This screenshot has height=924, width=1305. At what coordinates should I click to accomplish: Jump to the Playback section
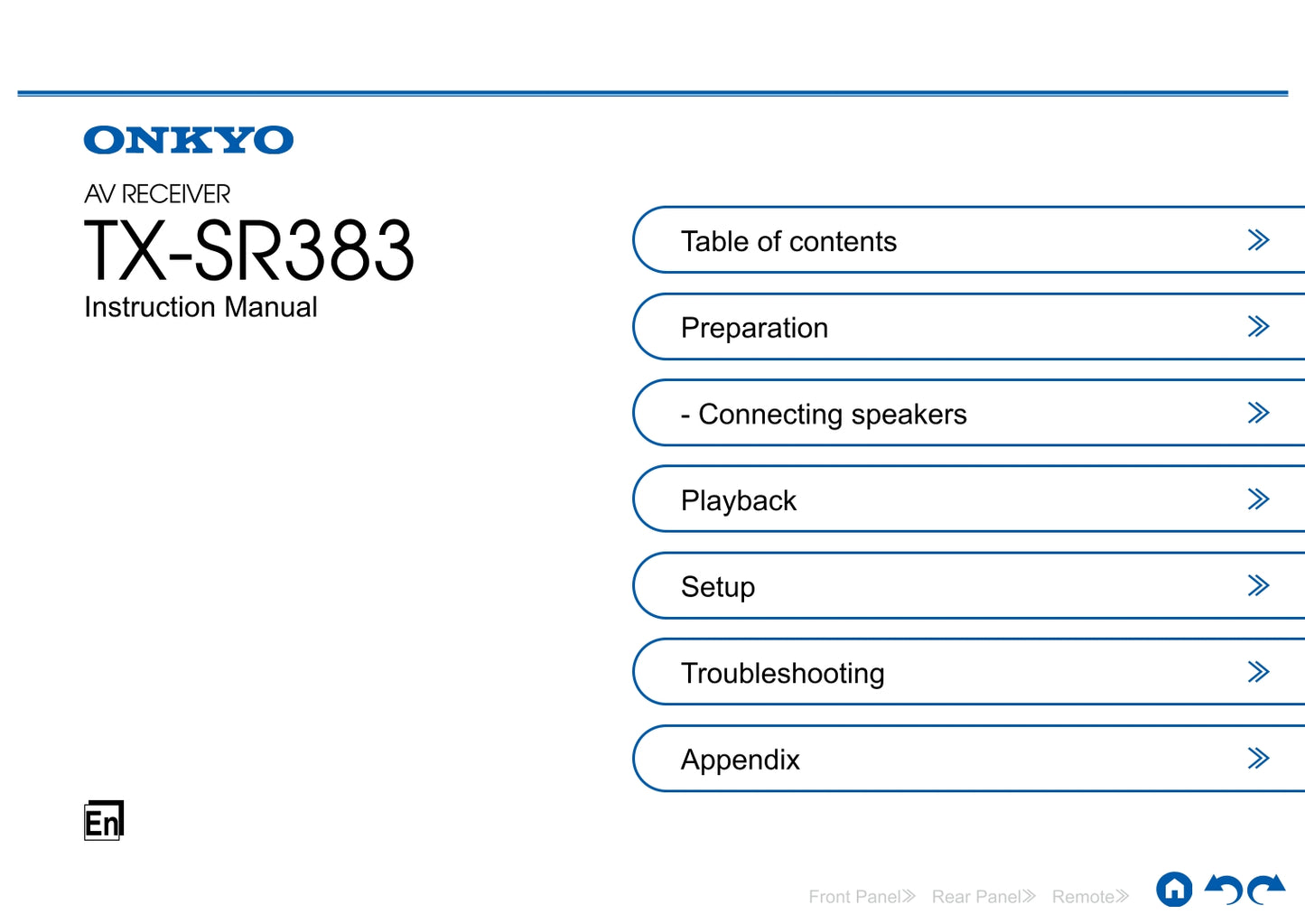738,500
